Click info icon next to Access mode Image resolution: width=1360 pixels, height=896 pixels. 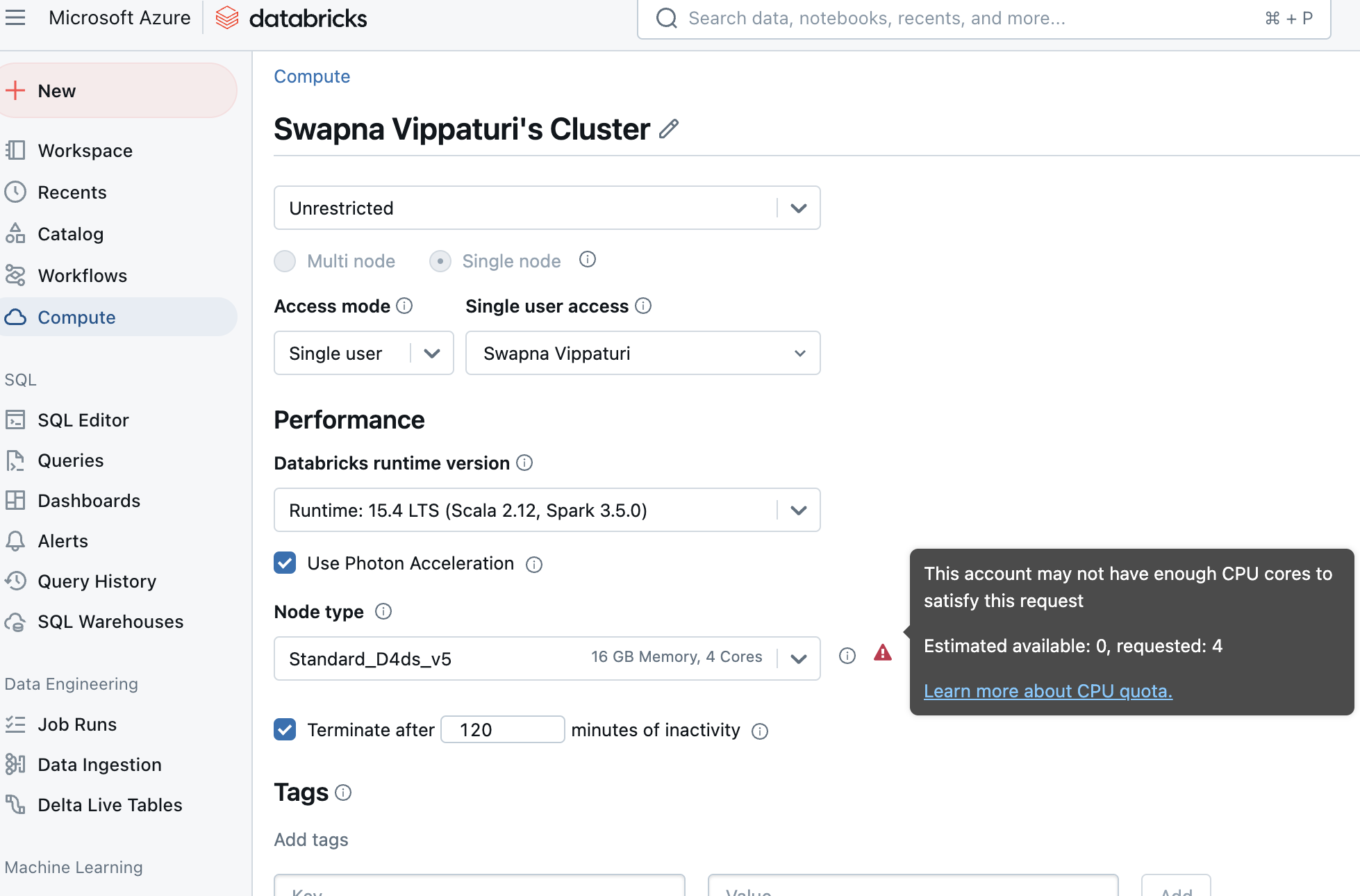tap(404, 306)
